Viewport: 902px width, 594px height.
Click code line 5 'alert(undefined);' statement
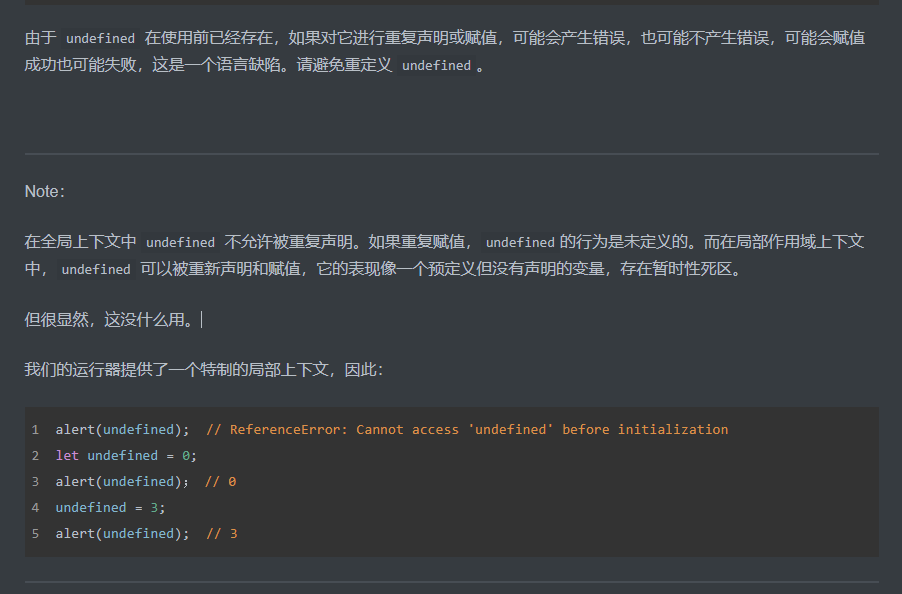[123, 534]
